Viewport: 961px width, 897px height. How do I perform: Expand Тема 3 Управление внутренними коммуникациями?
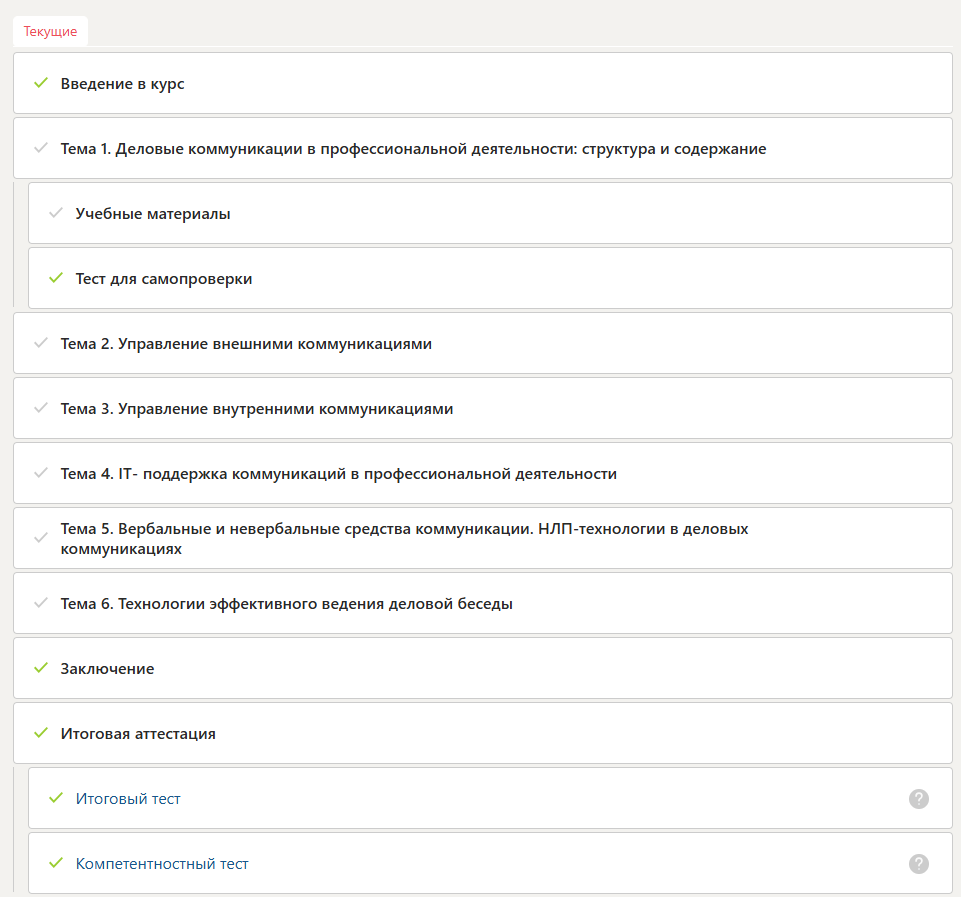[x=257, y=409]
